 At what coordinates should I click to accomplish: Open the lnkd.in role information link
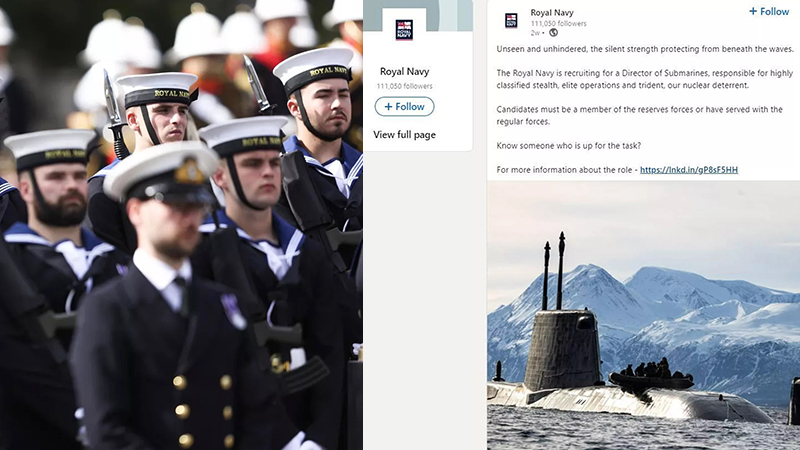point(689,170)
